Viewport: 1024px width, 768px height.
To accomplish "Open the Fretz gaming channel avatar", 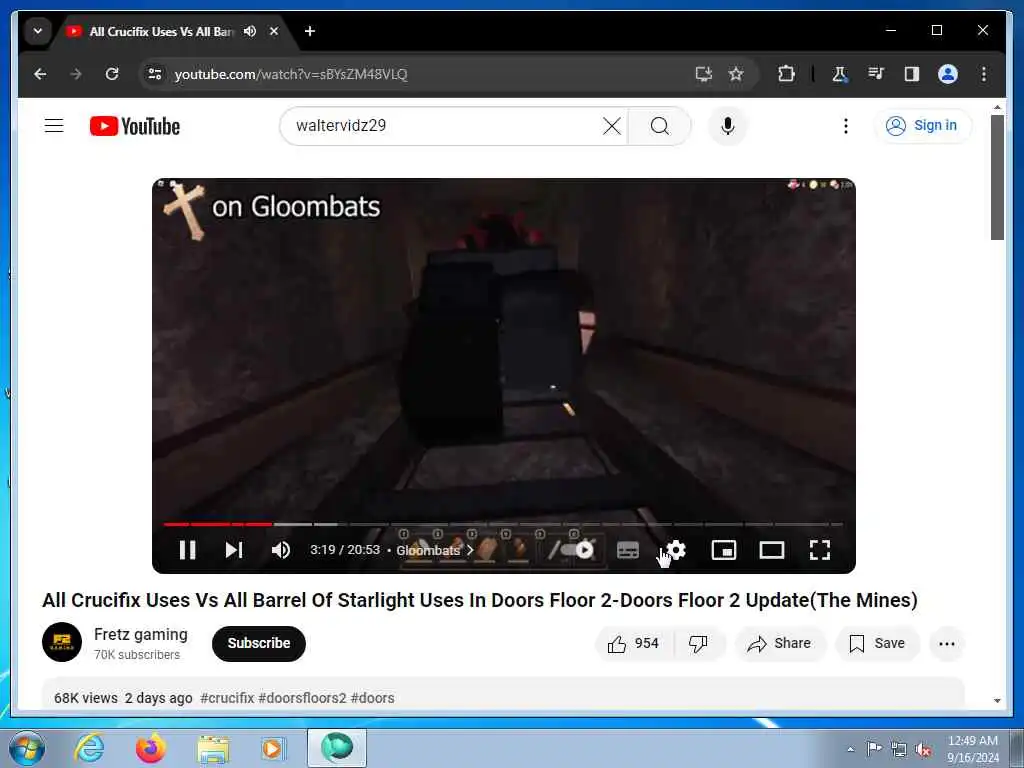I will click(62, 642).
